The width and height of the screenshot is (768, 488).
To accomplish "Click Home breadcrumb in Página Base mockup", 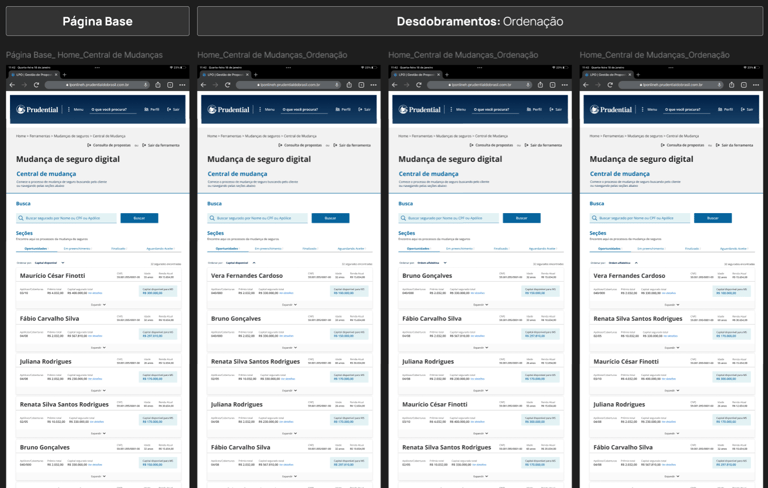I will (x=21, y=136).
